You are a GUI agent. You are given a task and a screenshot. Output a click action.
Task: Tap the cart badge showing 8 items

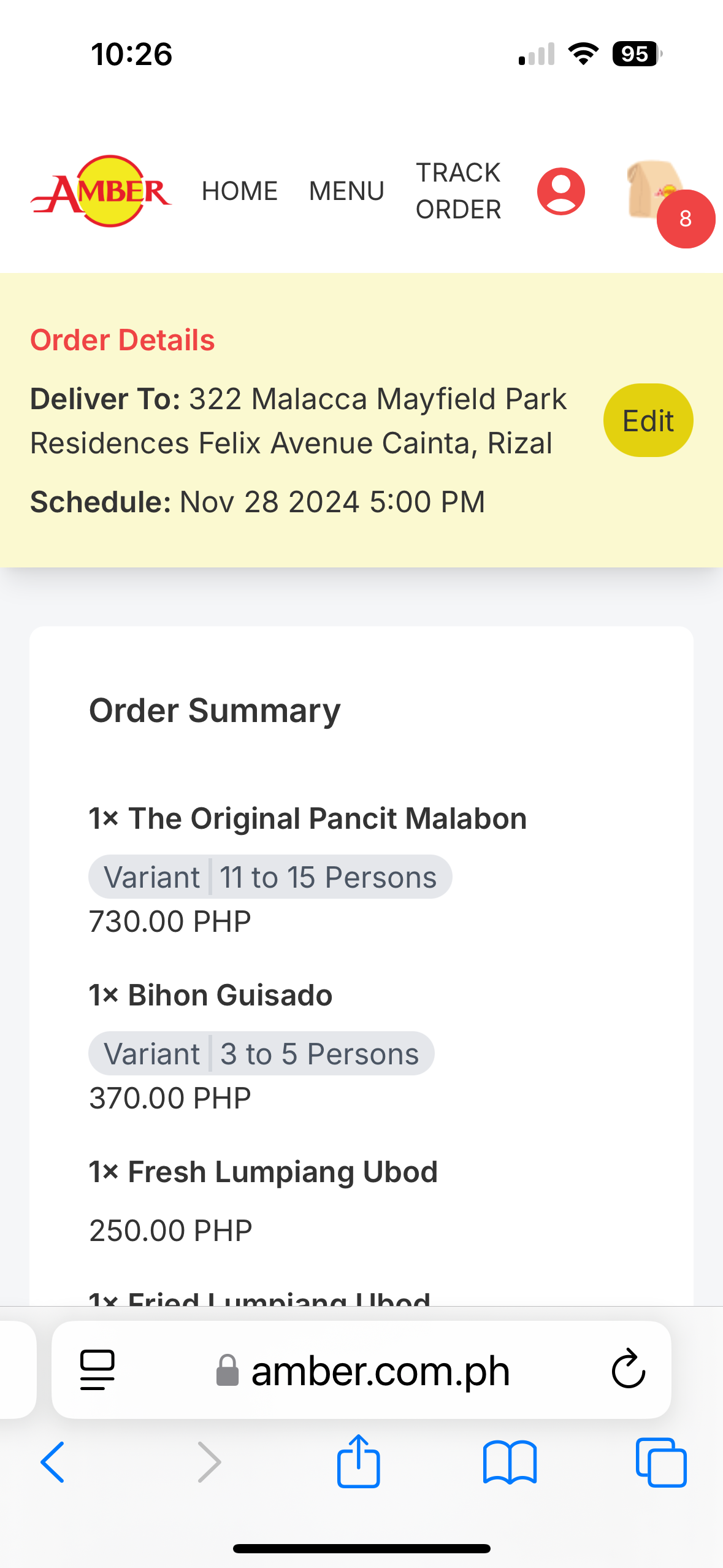coord(686,219)
